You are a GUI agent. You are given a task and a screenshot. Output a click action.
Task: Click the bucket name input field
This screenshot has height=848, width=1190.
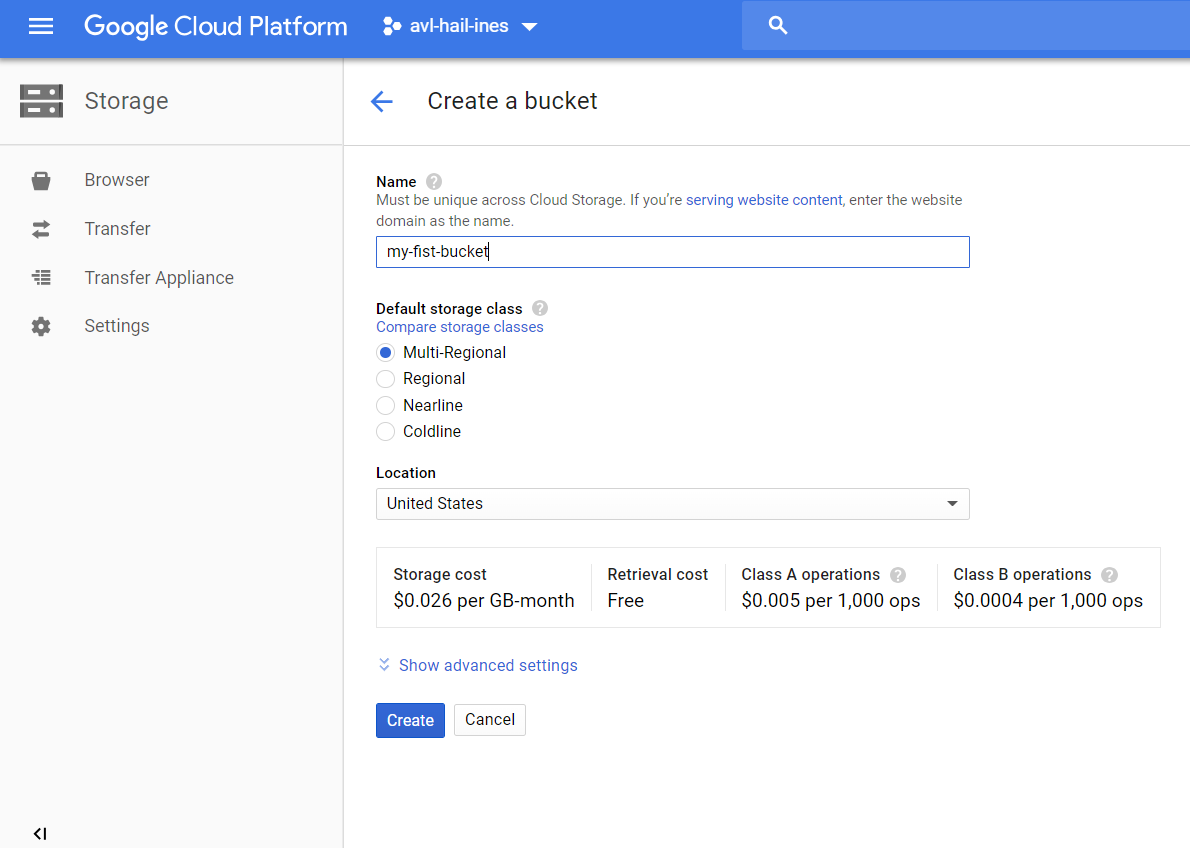pyautogui.click(x=672, y=252)
